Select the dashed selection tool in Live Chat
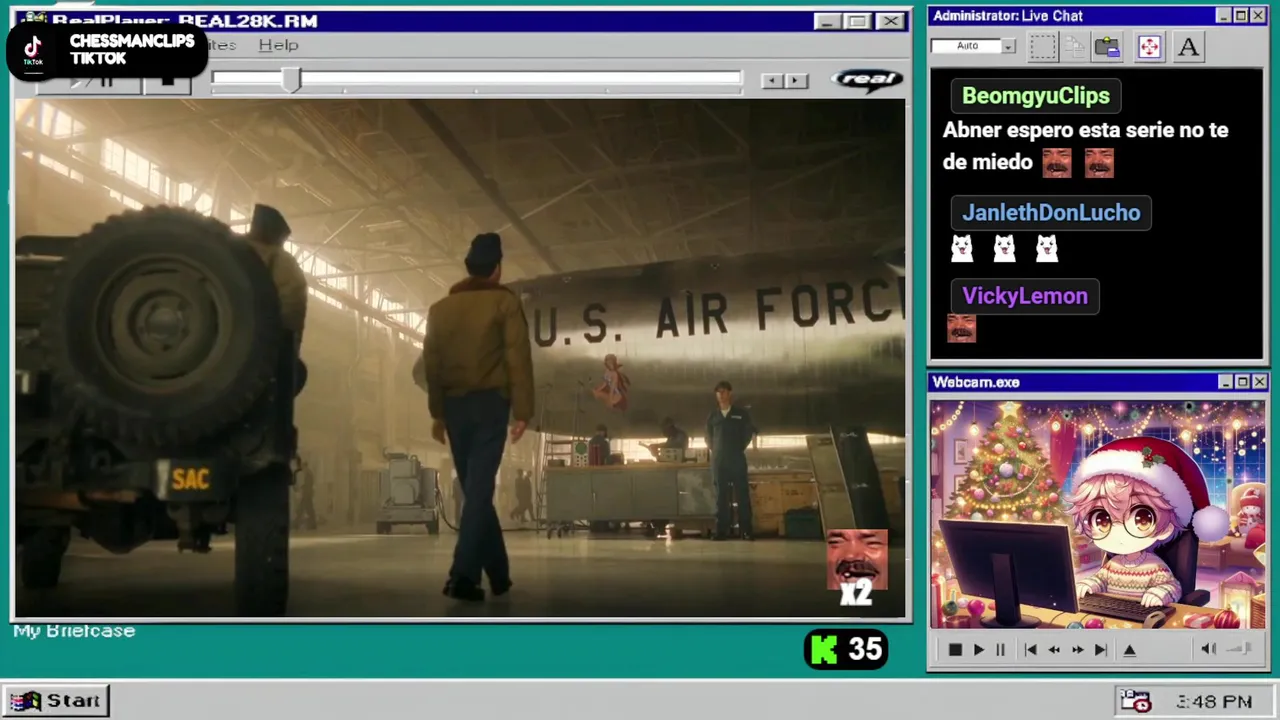 (1043, 47)
